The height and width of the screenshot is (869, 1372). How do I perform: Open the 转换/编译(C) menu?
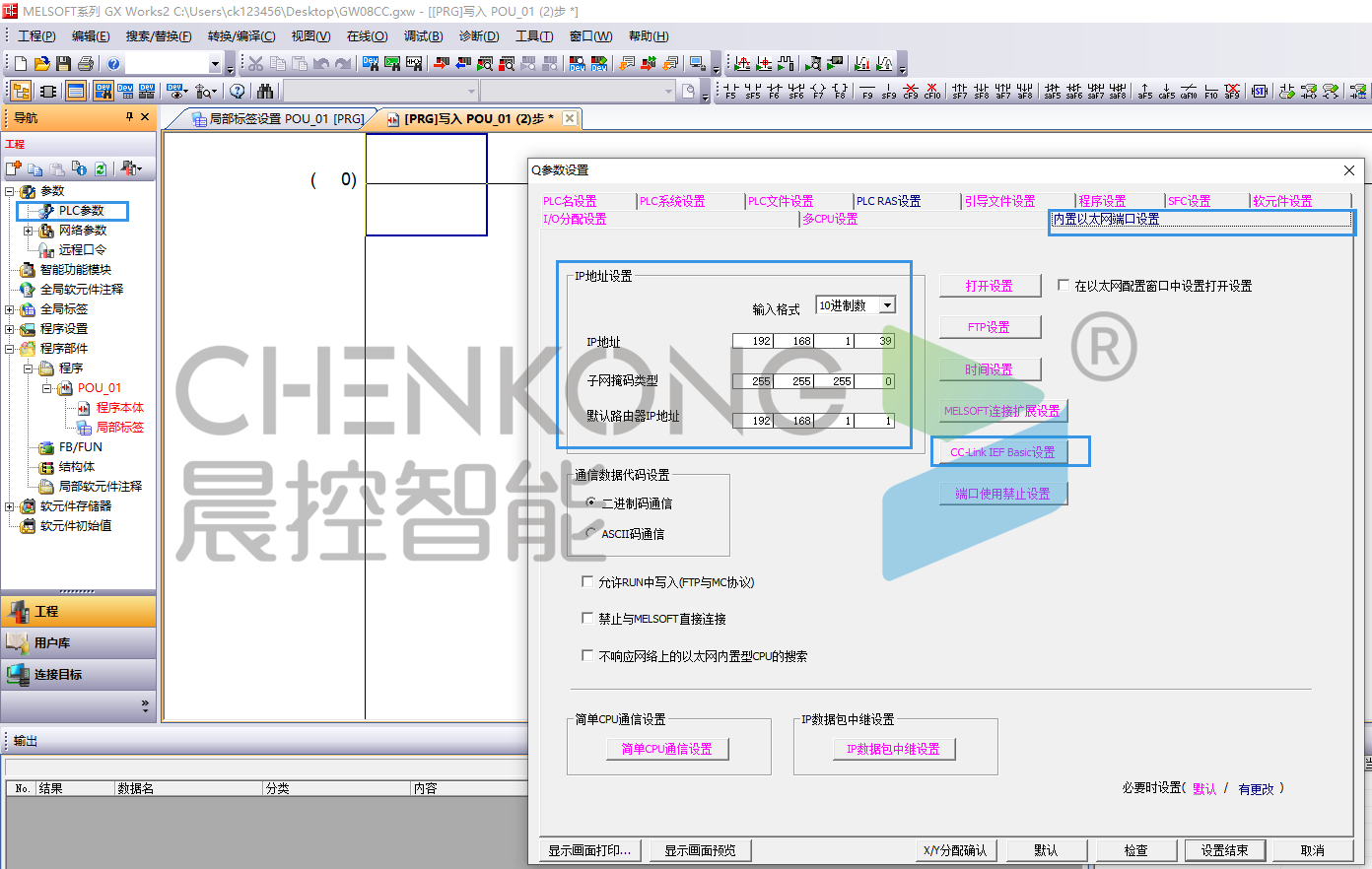click(x=241, y=36)
